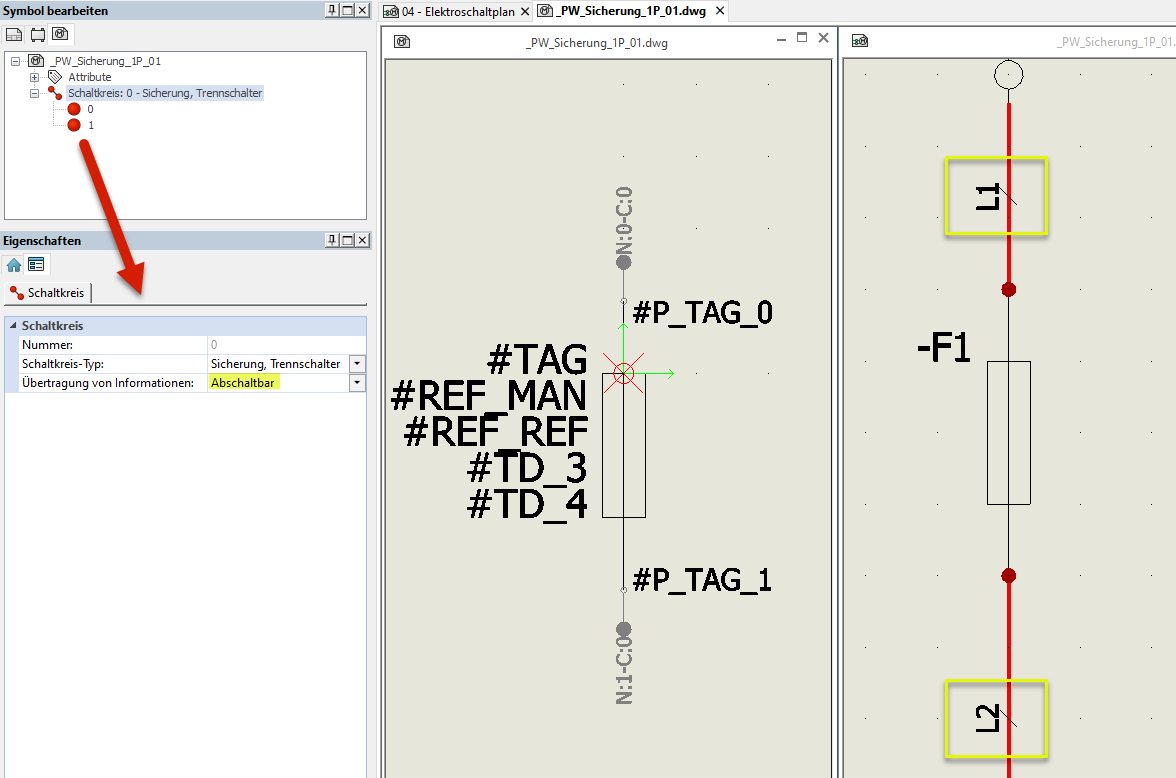This screenshot has width=1176, height=778.
Task: Select the symbol view icon in Symbol bearbeiten
Action: point(60,34)
